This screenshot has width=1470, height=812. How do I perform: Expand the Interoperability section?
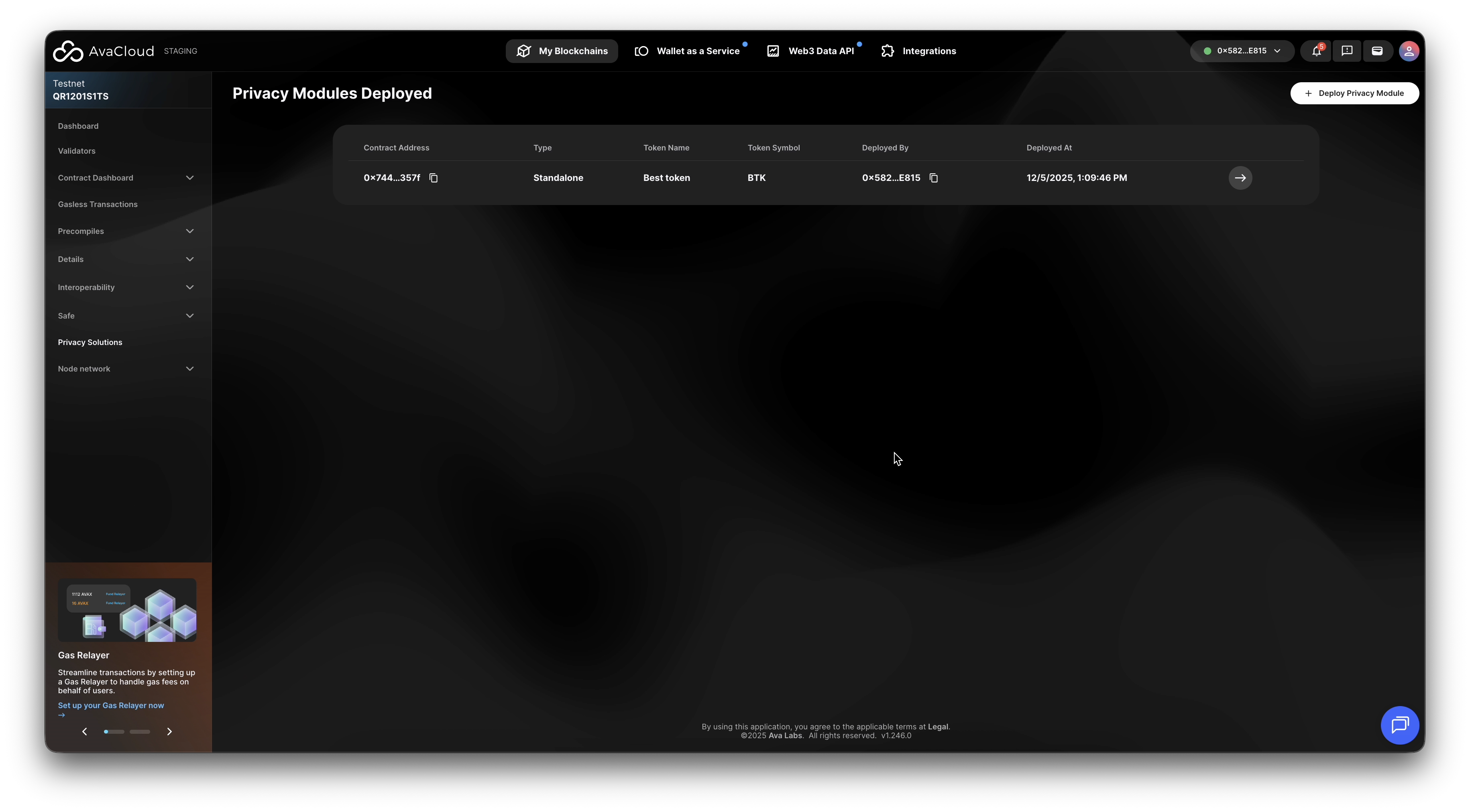click(x=189, y=287)
